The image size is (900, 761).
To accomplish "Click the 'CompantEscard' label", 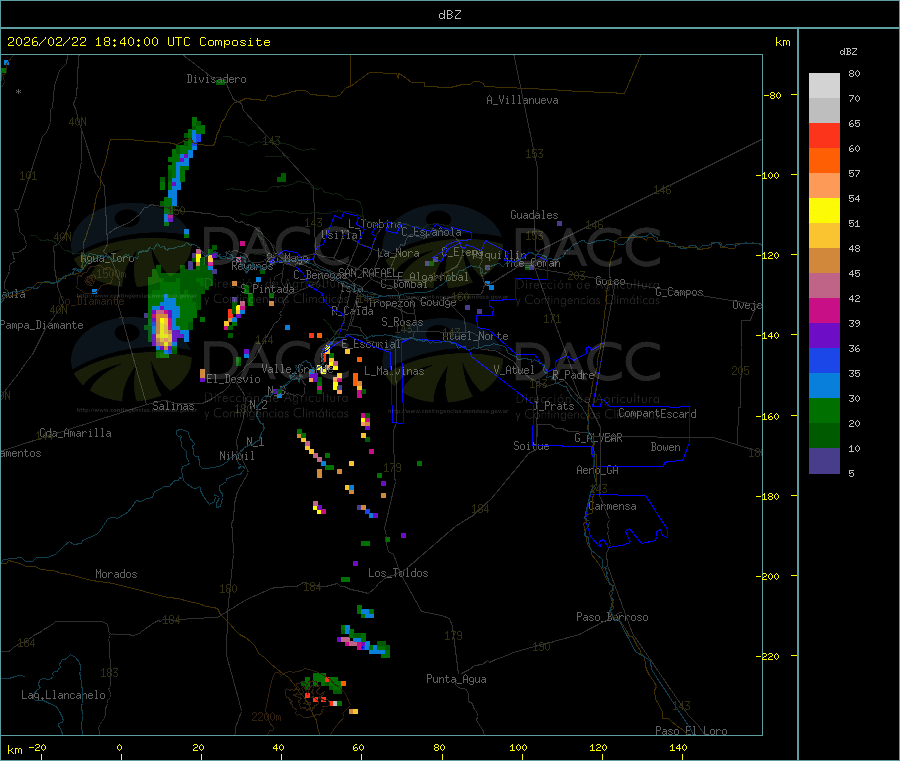I will tap(657, 414).
